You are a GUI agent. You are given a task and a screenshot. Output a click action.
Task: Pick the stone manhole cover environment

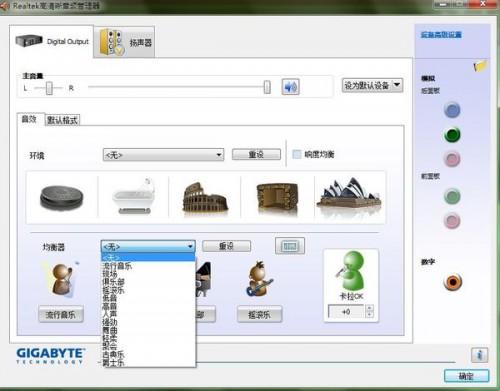coord(61,197)
